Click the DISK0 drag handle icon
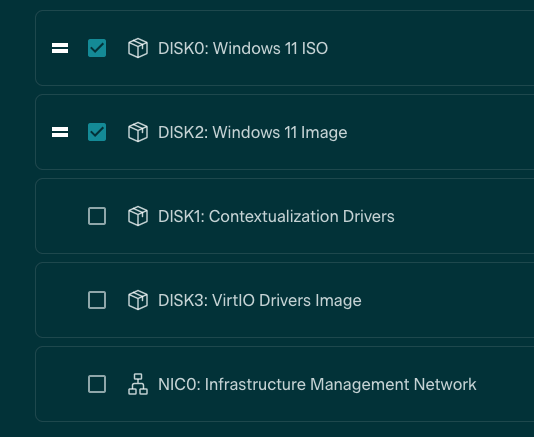This screenshot has width=534, height=437. click(x=60, y=48)
